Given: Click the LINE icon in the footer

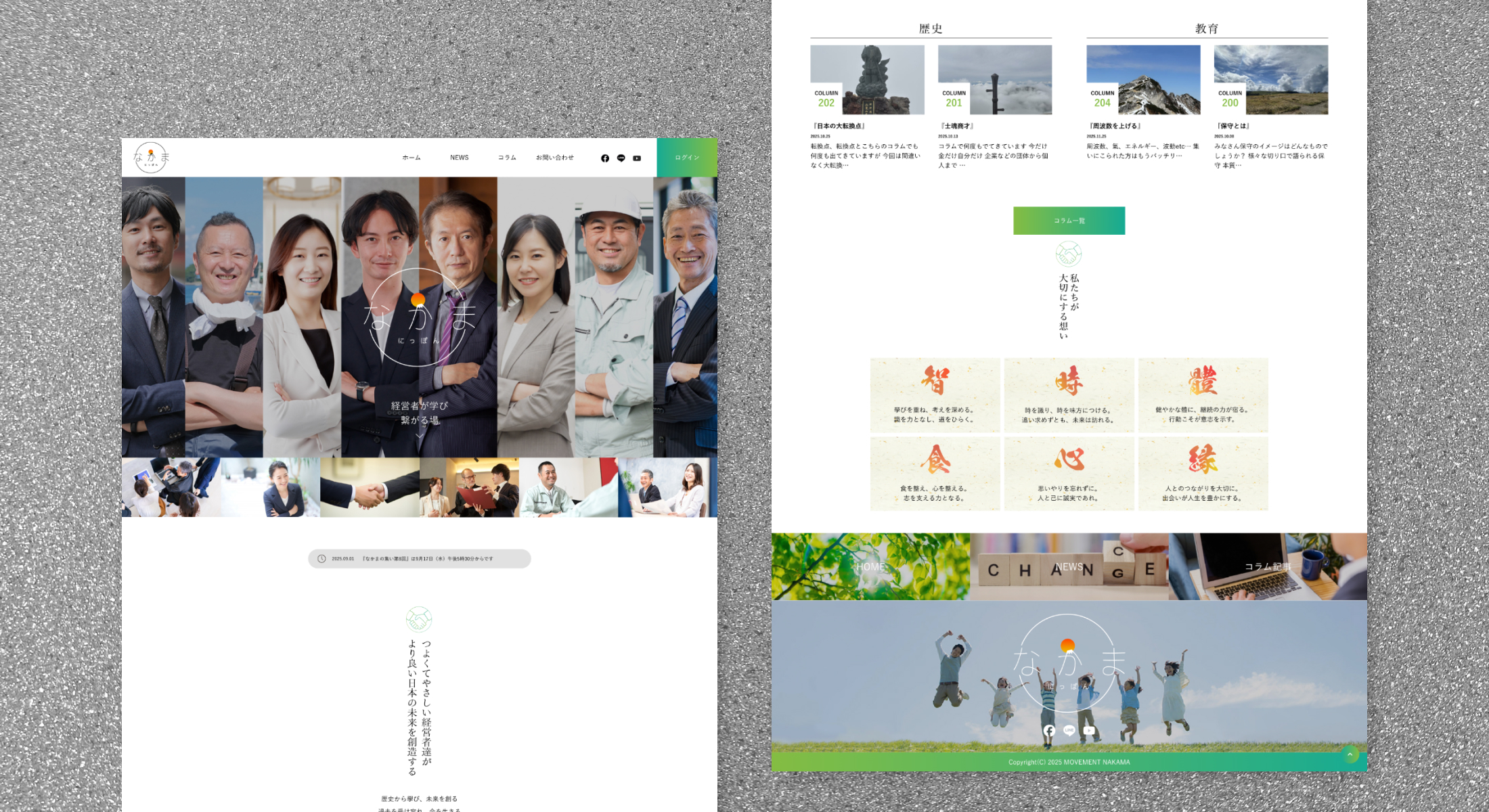Looking at the screenshot, I should coord(1069,729).
